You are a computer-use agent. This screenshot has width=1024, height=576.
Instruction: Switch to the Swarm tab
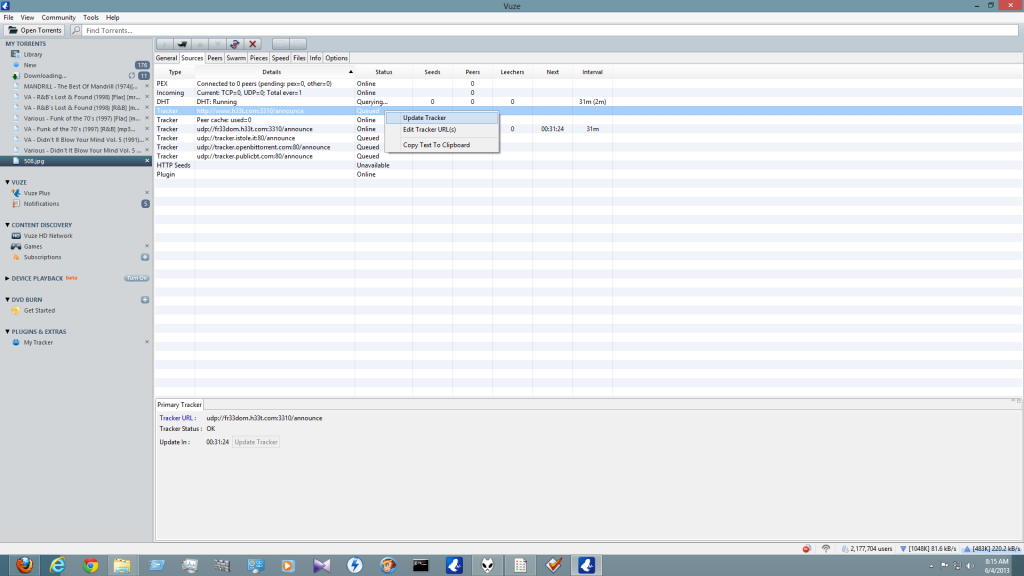point(236,58)
